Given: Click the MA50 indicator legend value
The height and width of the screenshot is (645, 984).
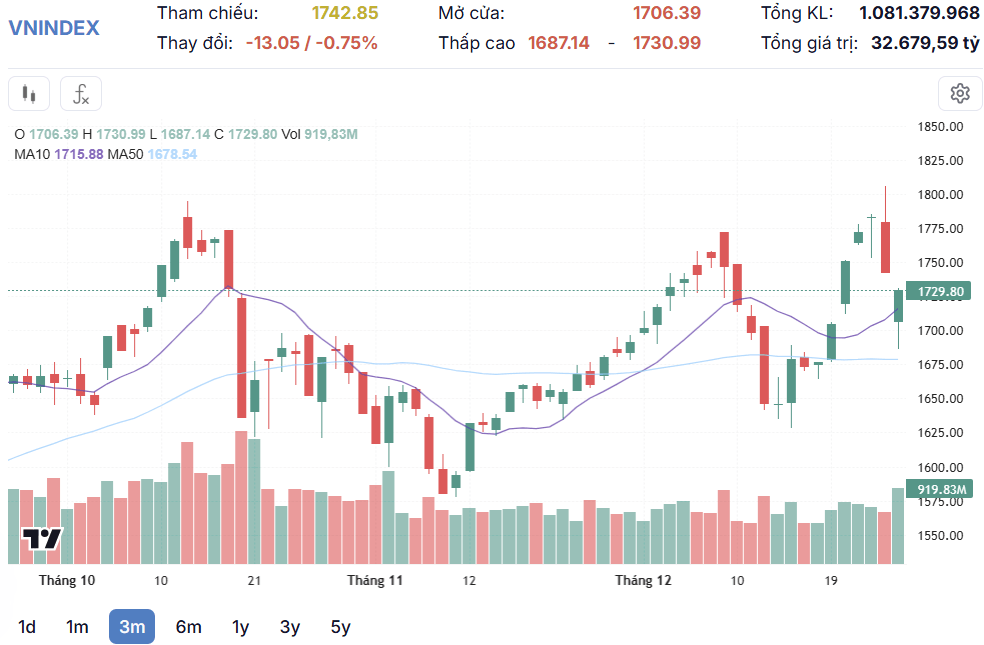Looking at the screenshot, I should (x=172, y=154).
